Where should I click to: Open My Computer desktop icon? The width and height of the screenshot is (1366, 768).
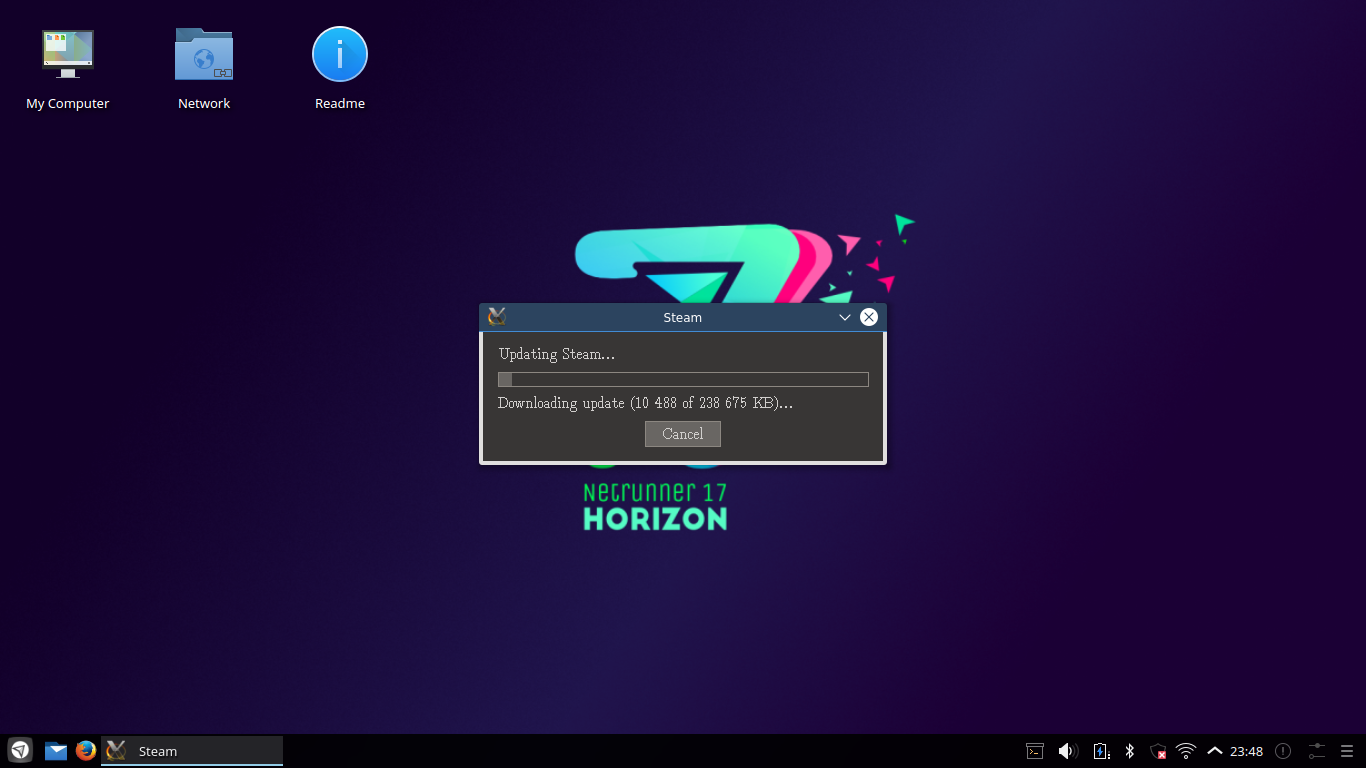tap(68, 69)
